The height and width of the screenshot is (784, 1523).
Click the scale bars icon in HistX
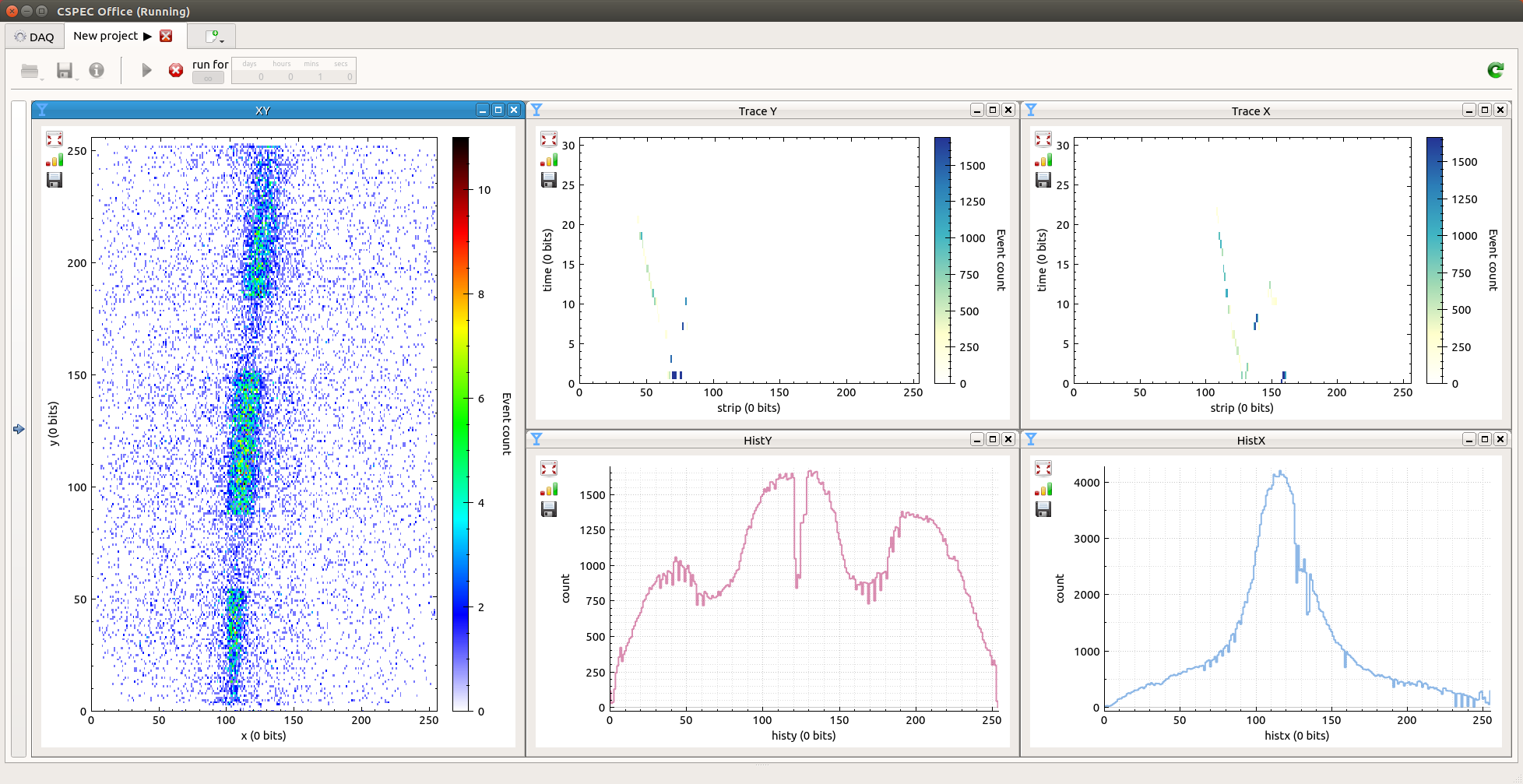[x=1043, y=489]
